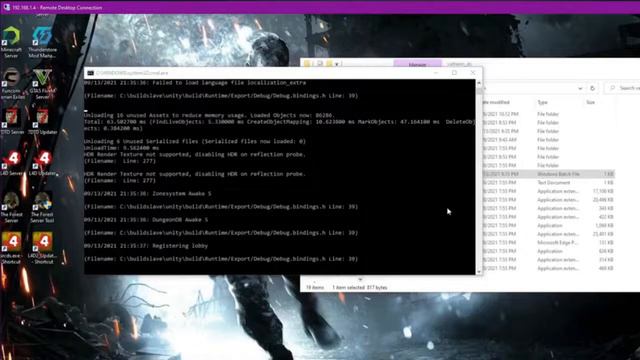
Task: Click the folder icon in Explorer's quick access toolbar
Action: (307, 64)
